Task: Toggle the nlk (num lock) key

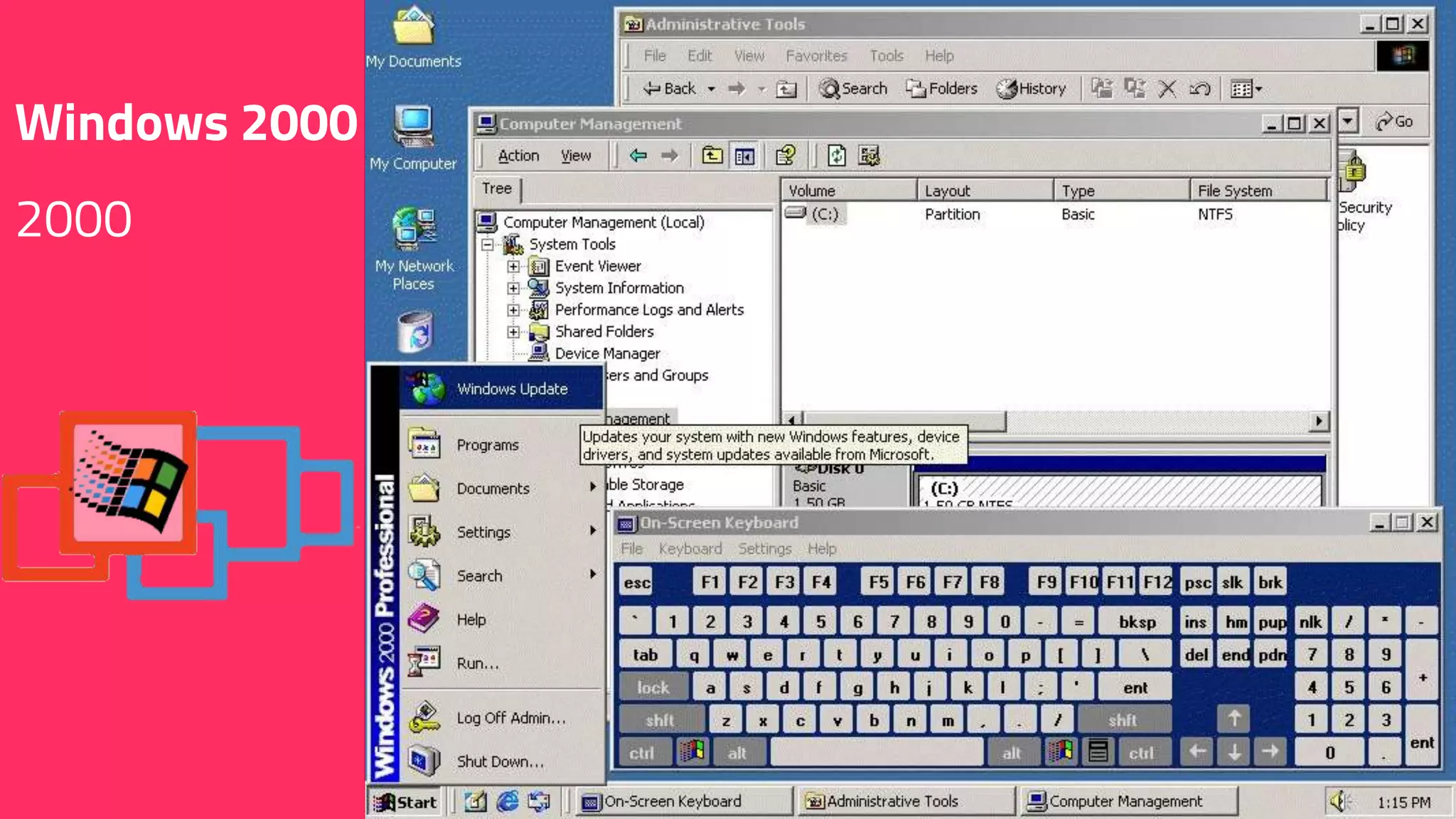Action: click(x=1310, y=622)
